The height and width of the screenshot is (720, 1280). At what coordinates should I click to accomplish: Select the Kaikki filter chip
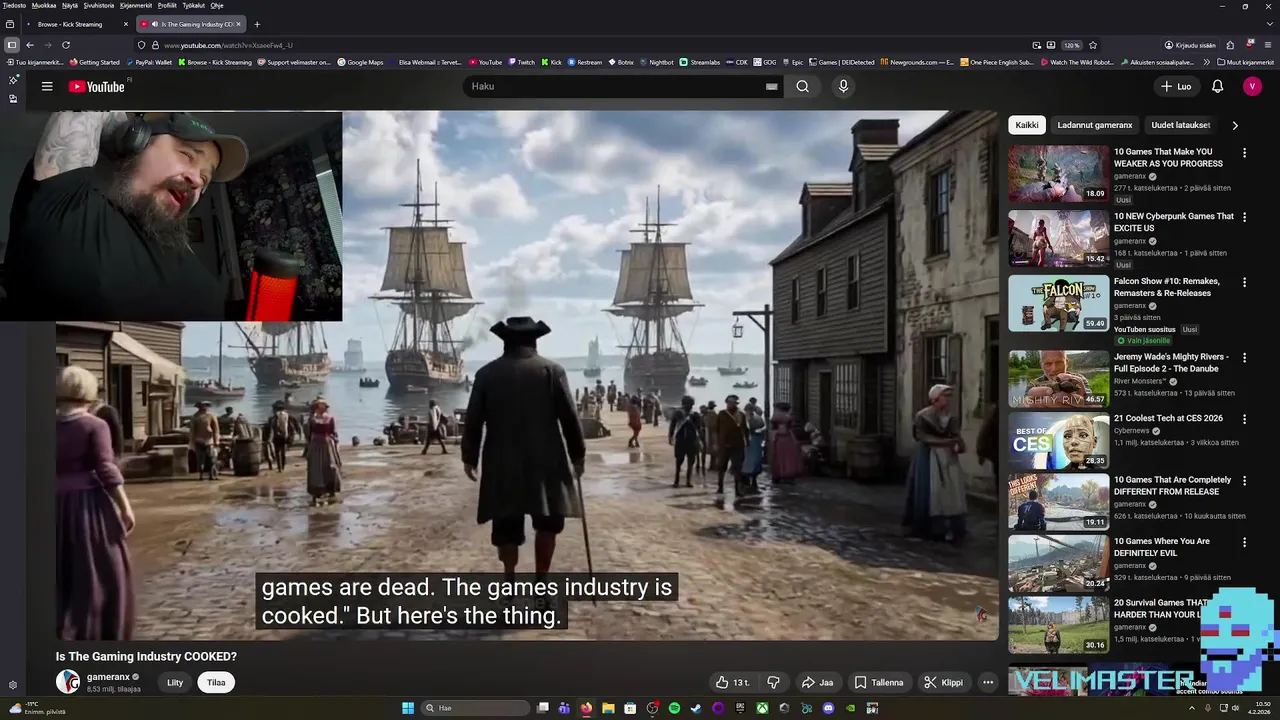(1027, 125)
